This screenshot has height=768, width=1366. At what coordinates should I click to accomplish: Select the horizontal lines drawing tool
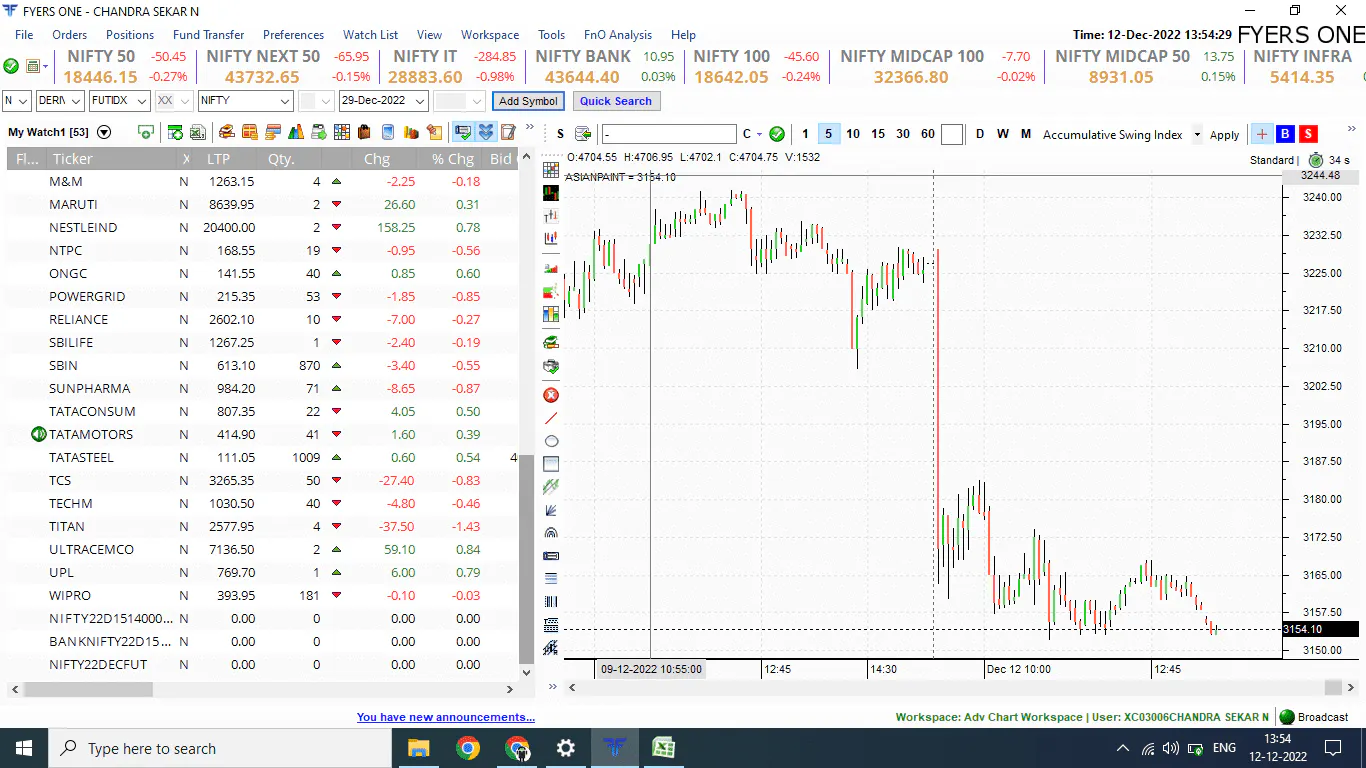[551, 578]
